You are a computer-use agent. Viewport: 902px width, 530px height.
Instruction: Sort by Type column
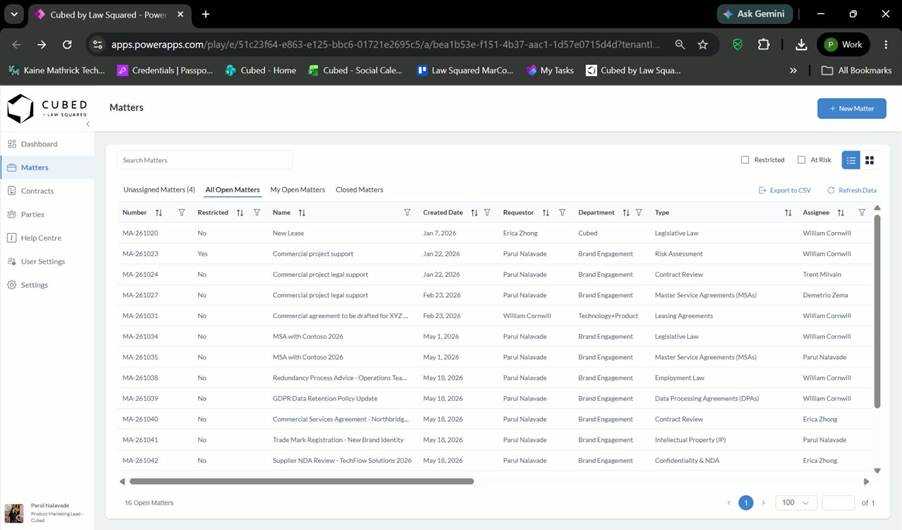[788, 213]
